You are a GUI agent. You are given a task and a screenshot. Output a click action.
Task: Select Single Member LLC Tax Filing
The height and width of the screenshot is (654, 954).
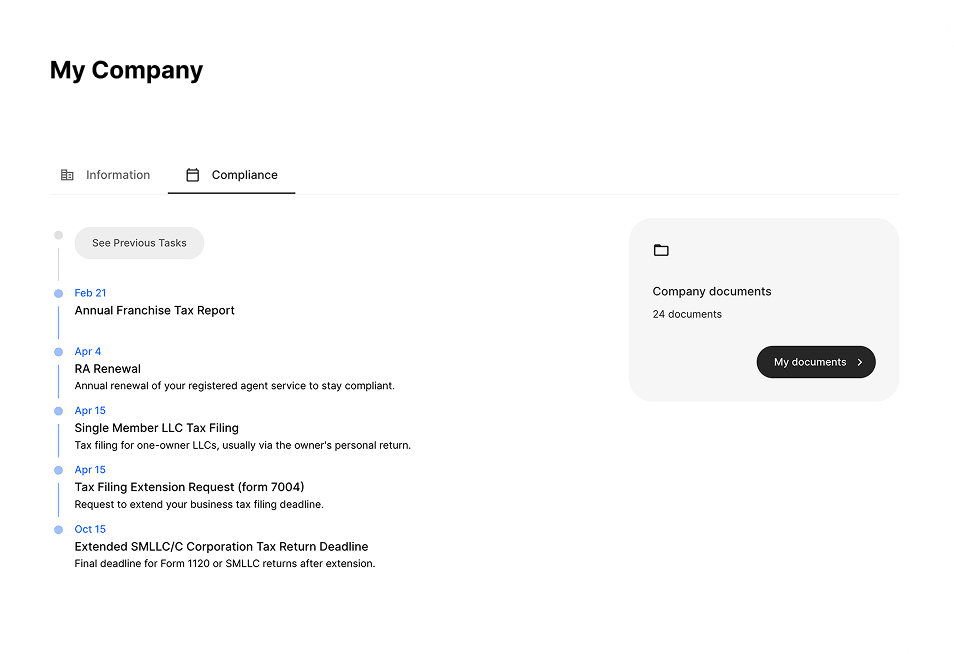point(157,428)
